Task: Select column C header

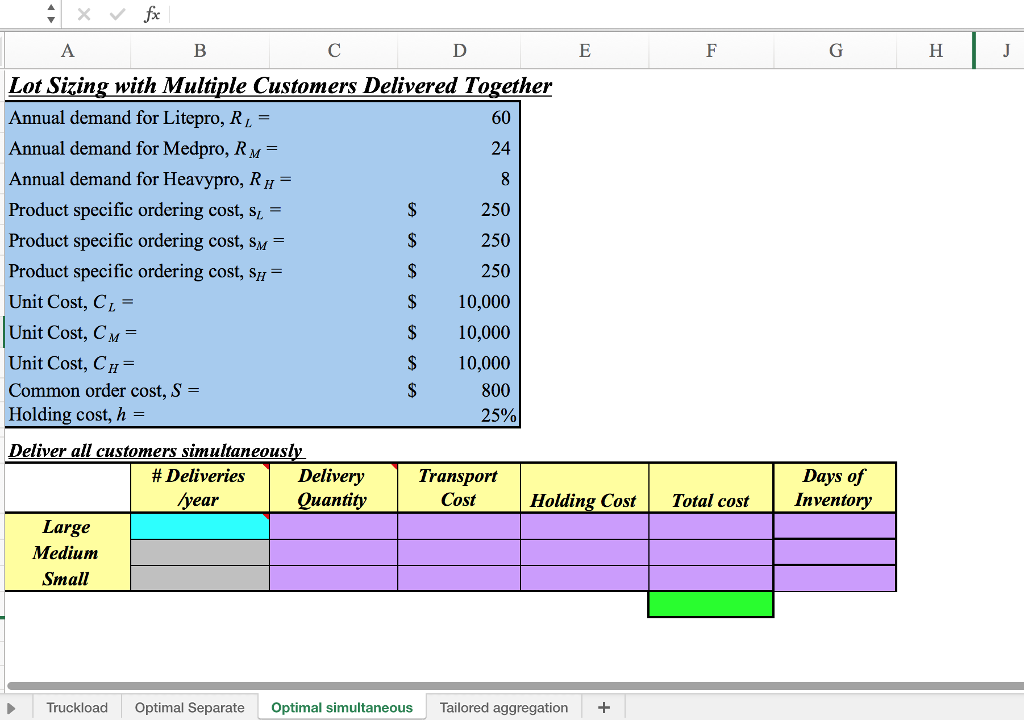Action: [334, 50]
